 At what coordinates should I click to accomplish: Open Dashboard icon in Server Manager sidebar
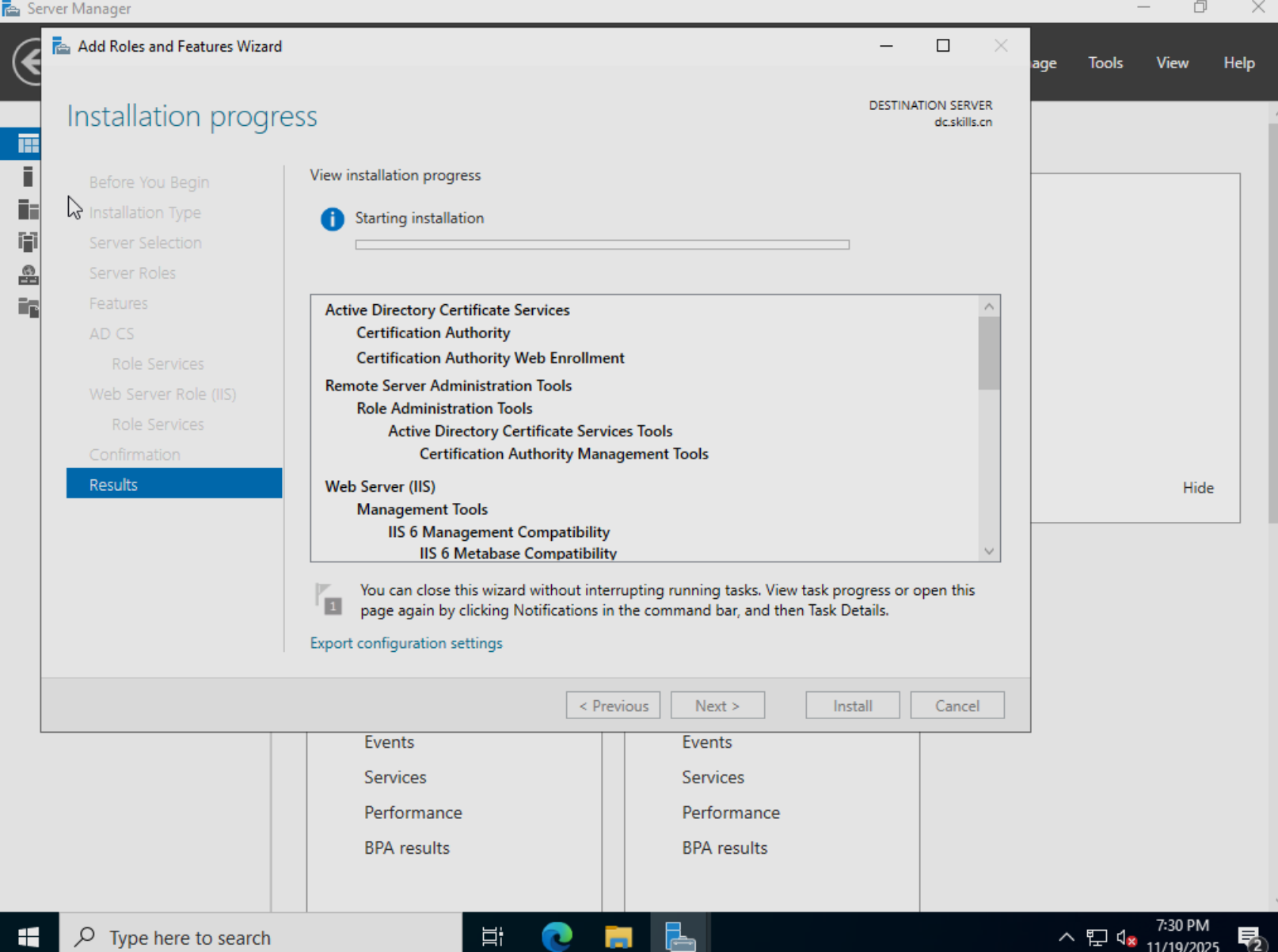tap(29, 144)
